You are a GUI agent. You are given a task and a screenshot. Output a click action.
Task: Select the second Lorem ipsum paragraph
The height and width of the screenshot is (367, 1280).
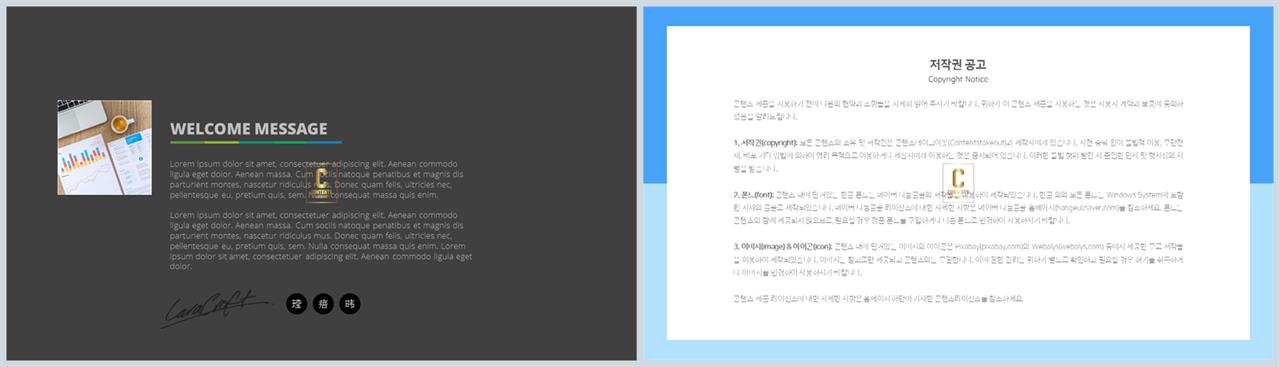(321, 241)
